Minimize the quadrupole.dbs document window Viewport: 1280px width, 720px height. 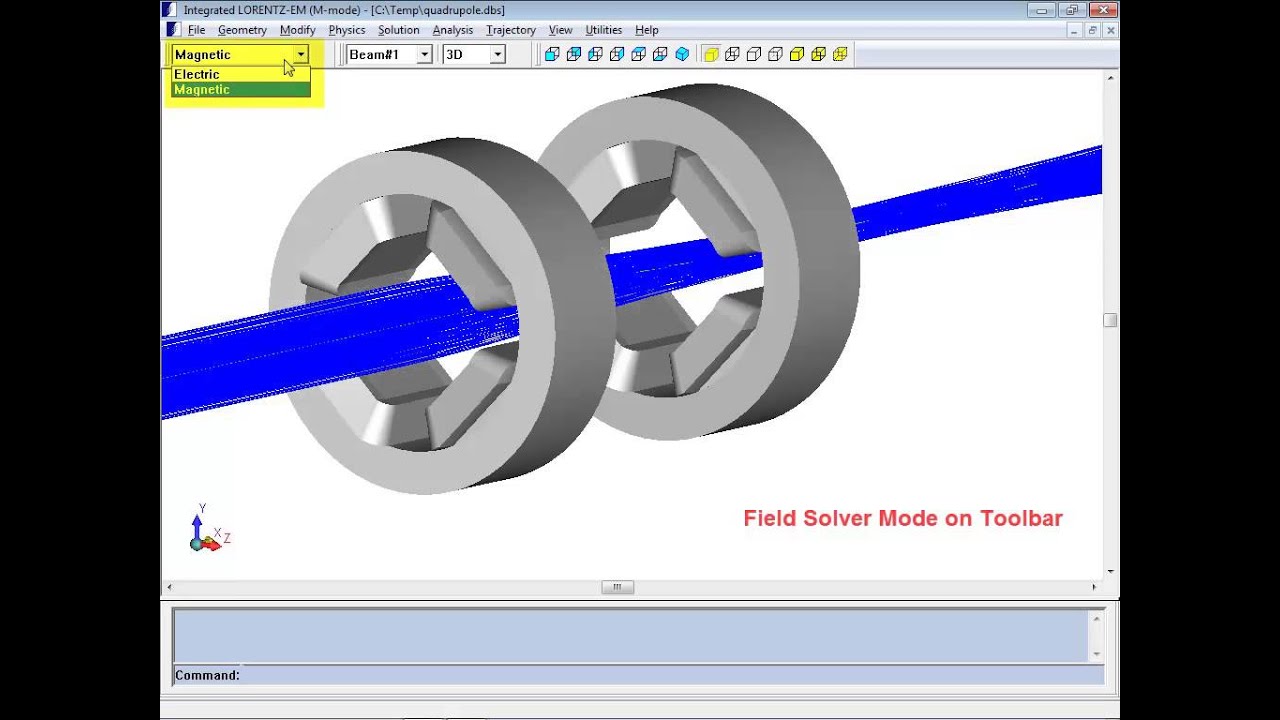(1075, 31)
